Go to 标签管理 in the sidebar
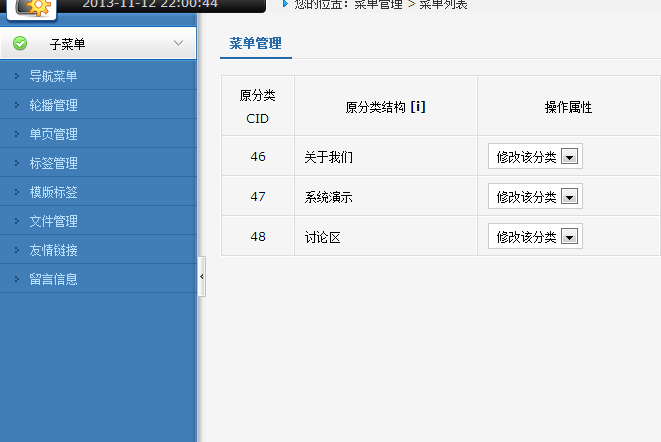The width and height of the screenshot is (661, 442). [54, 163]
